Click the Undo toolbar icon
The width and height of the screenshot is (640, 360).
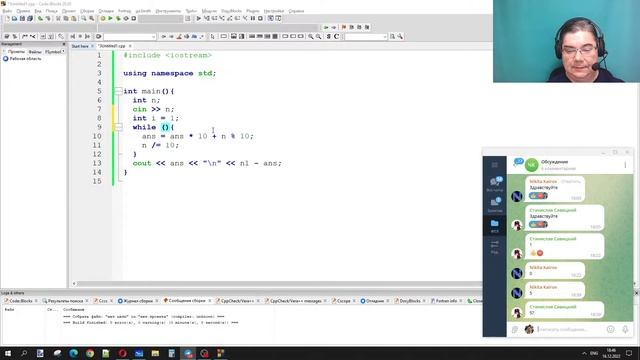40,18
